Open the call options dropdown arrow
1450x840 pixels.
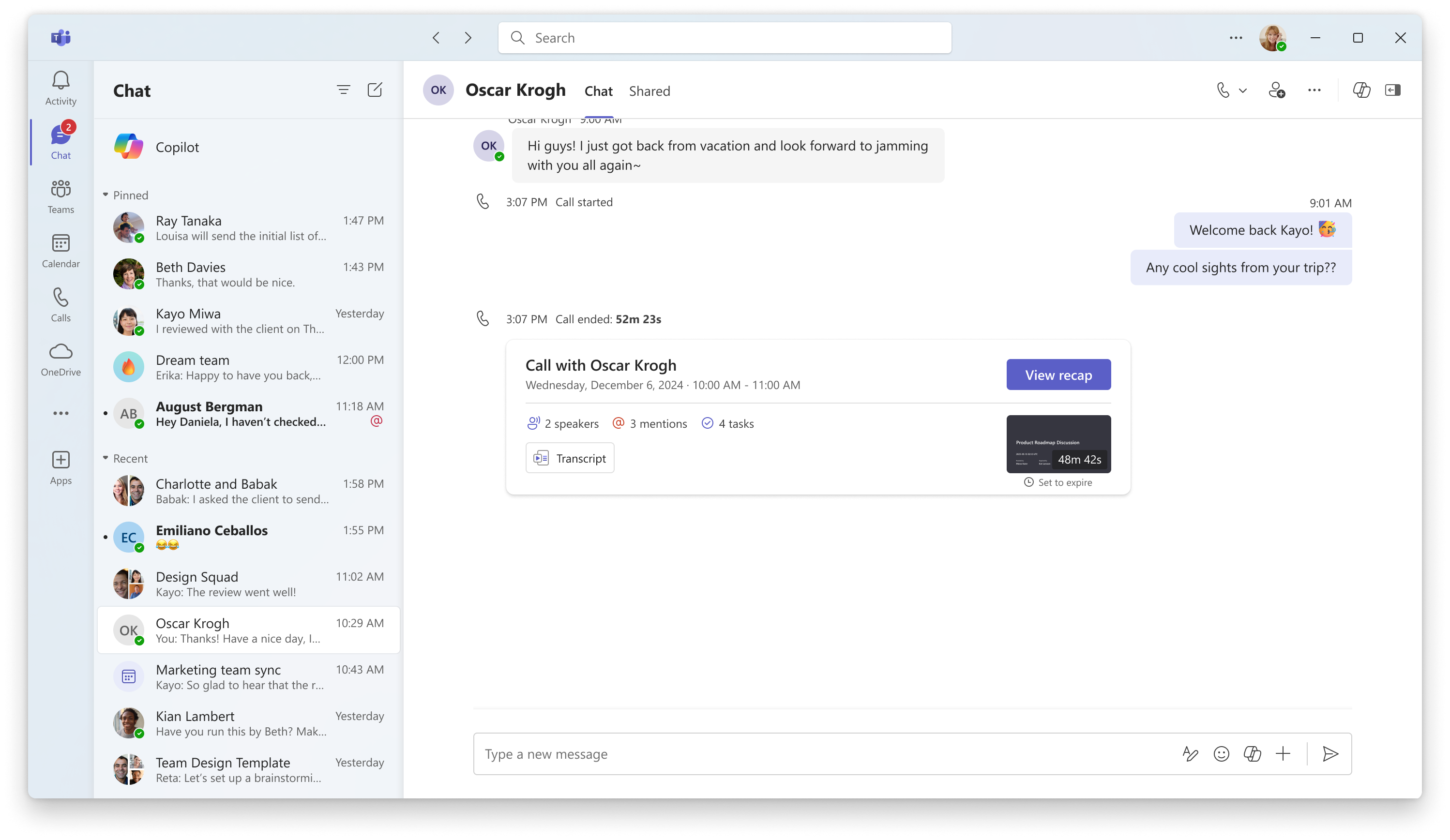1243,90
